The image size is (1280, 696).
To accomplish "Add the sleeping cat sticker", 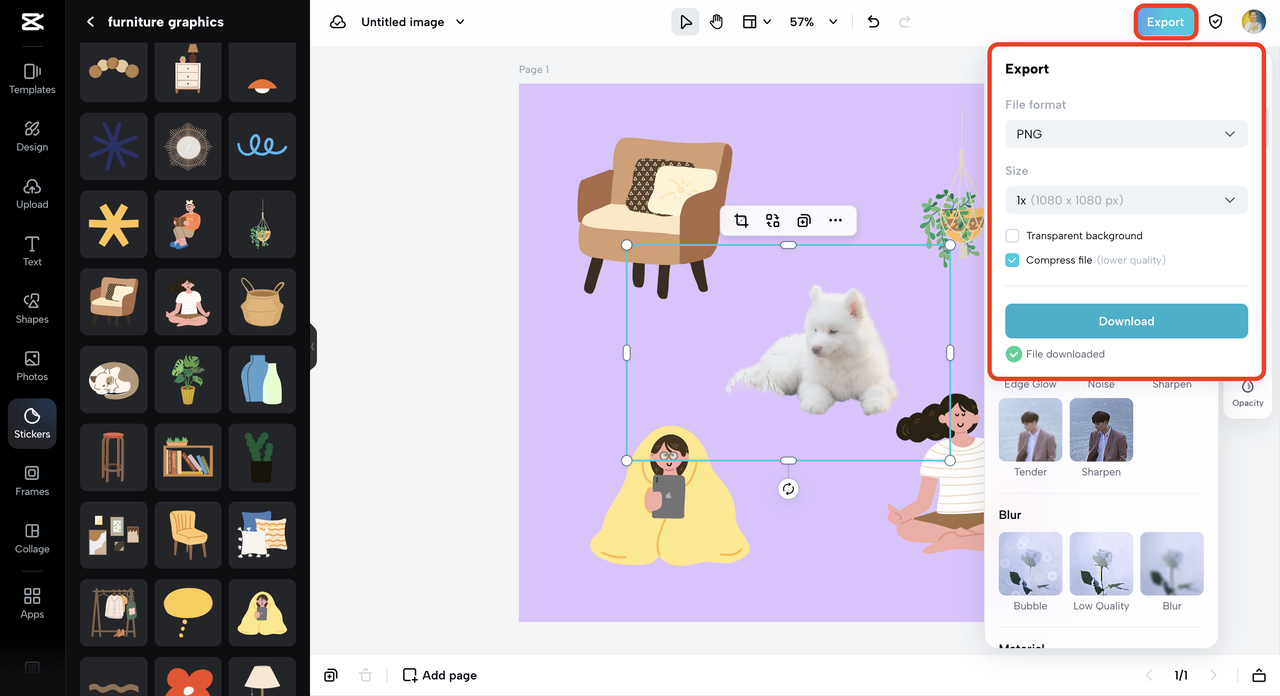I will click(114, 380).
